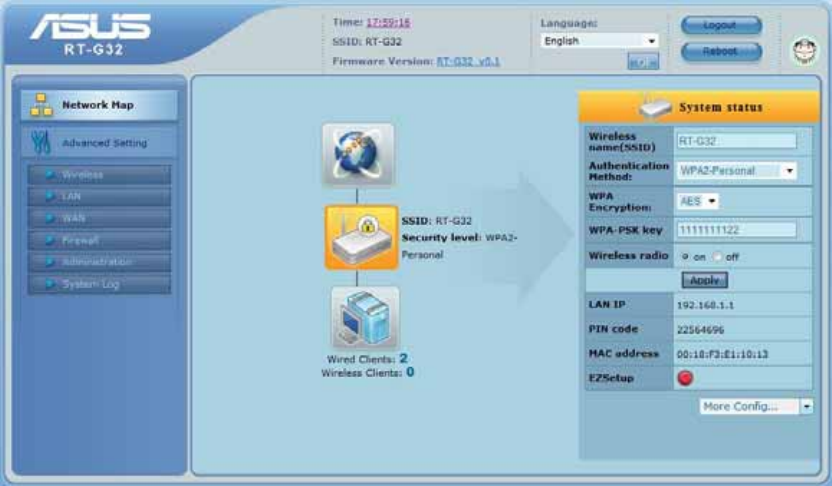Click the red EZSetup indicator
Screen dimensions: 832x486
[685, 378]
